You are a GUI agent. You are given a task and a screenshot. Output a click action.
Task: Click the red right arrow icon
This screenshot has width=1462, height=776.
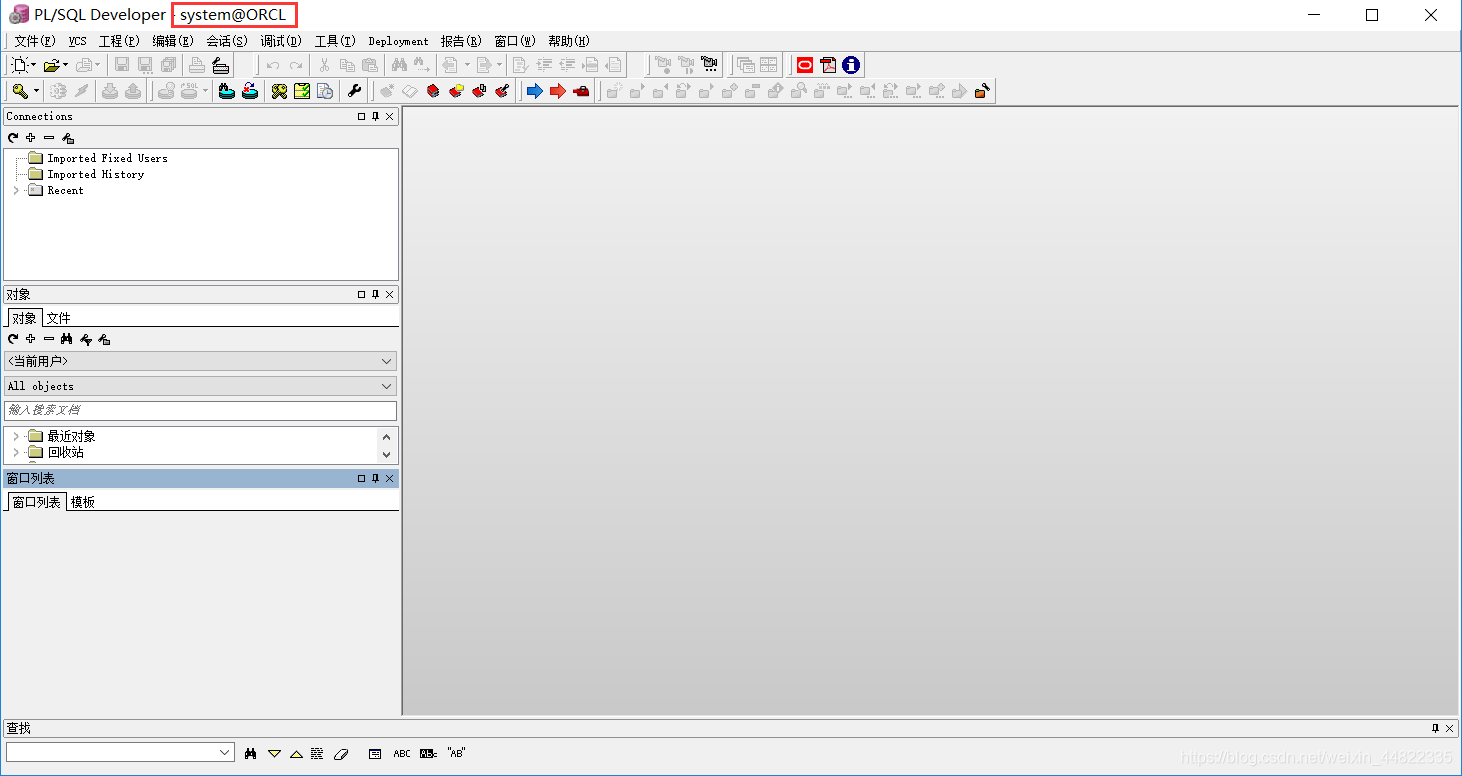click(557, 91)
